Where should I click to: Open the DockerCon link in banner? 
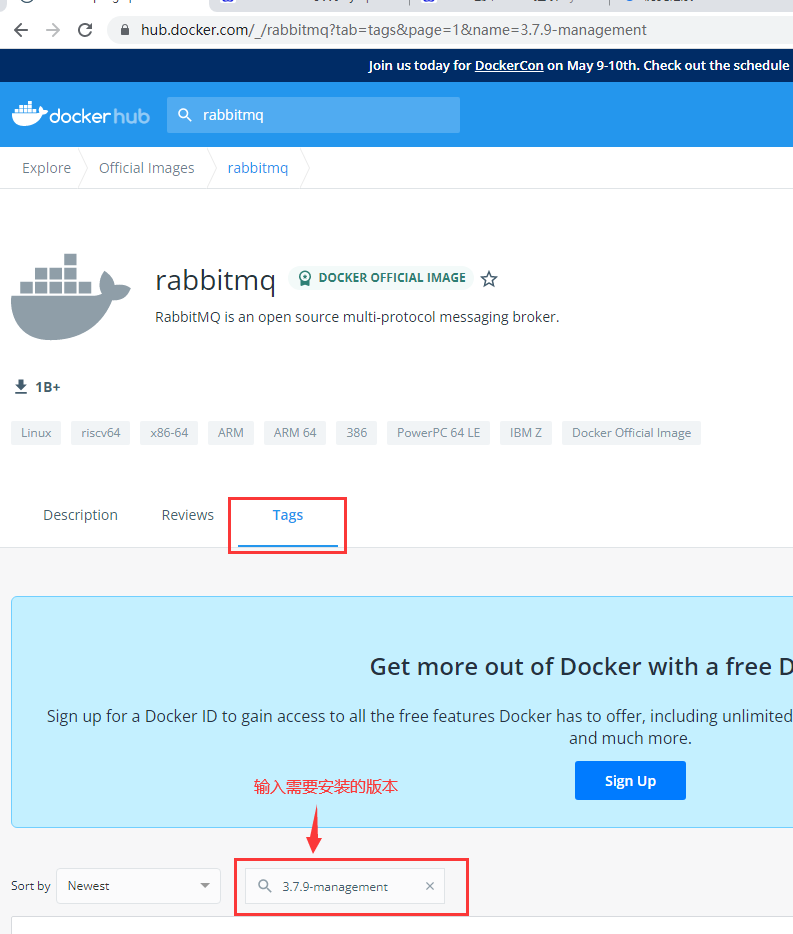509,66
